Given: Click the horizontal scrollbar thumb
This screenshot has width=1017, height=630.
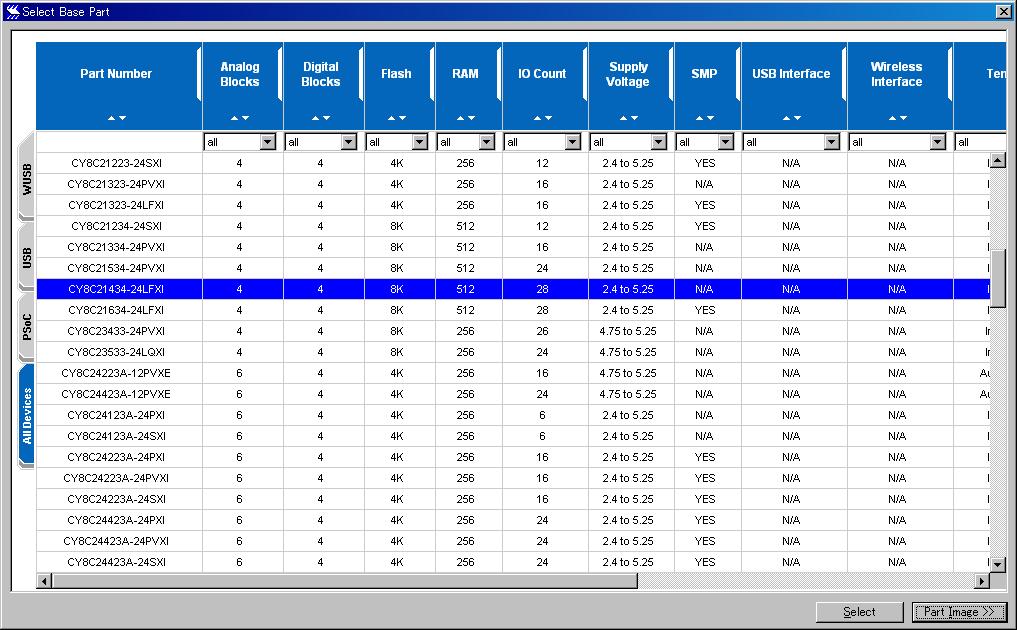Looking at the screenshot, I should pyautogui.click(x=344, y=581).
